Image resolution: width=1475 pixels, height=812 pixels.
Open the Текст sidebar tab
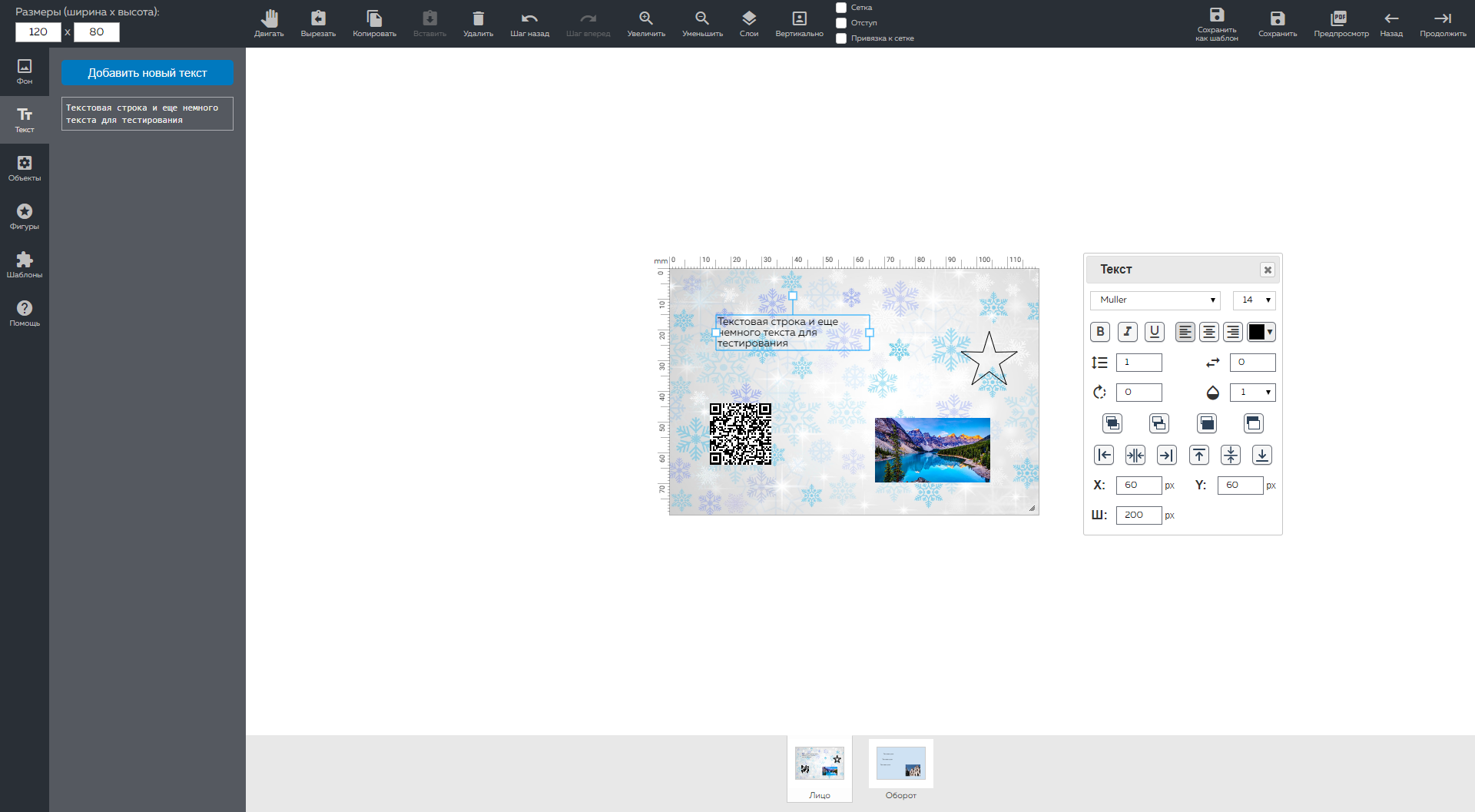[25, 121]
